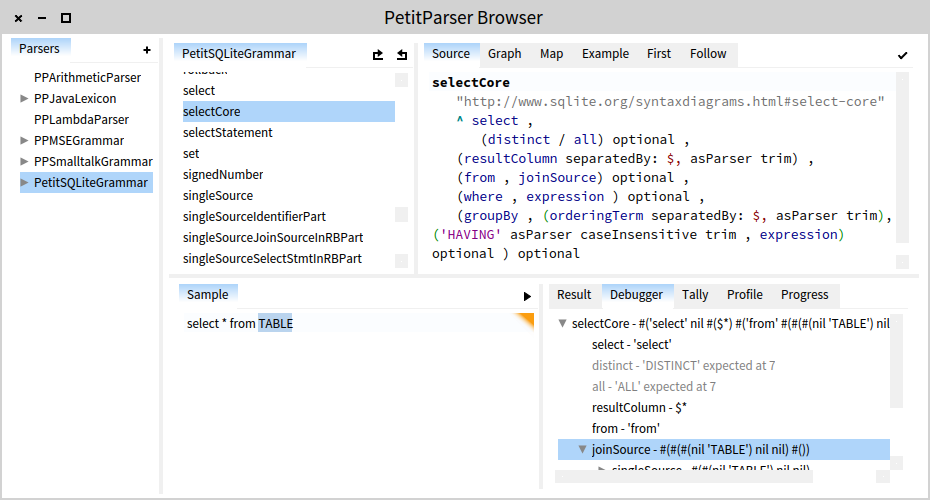The height and width of the screenshot is (500, 930).
Task: Click the Parsers panel tab
Action: coord(40,49)
